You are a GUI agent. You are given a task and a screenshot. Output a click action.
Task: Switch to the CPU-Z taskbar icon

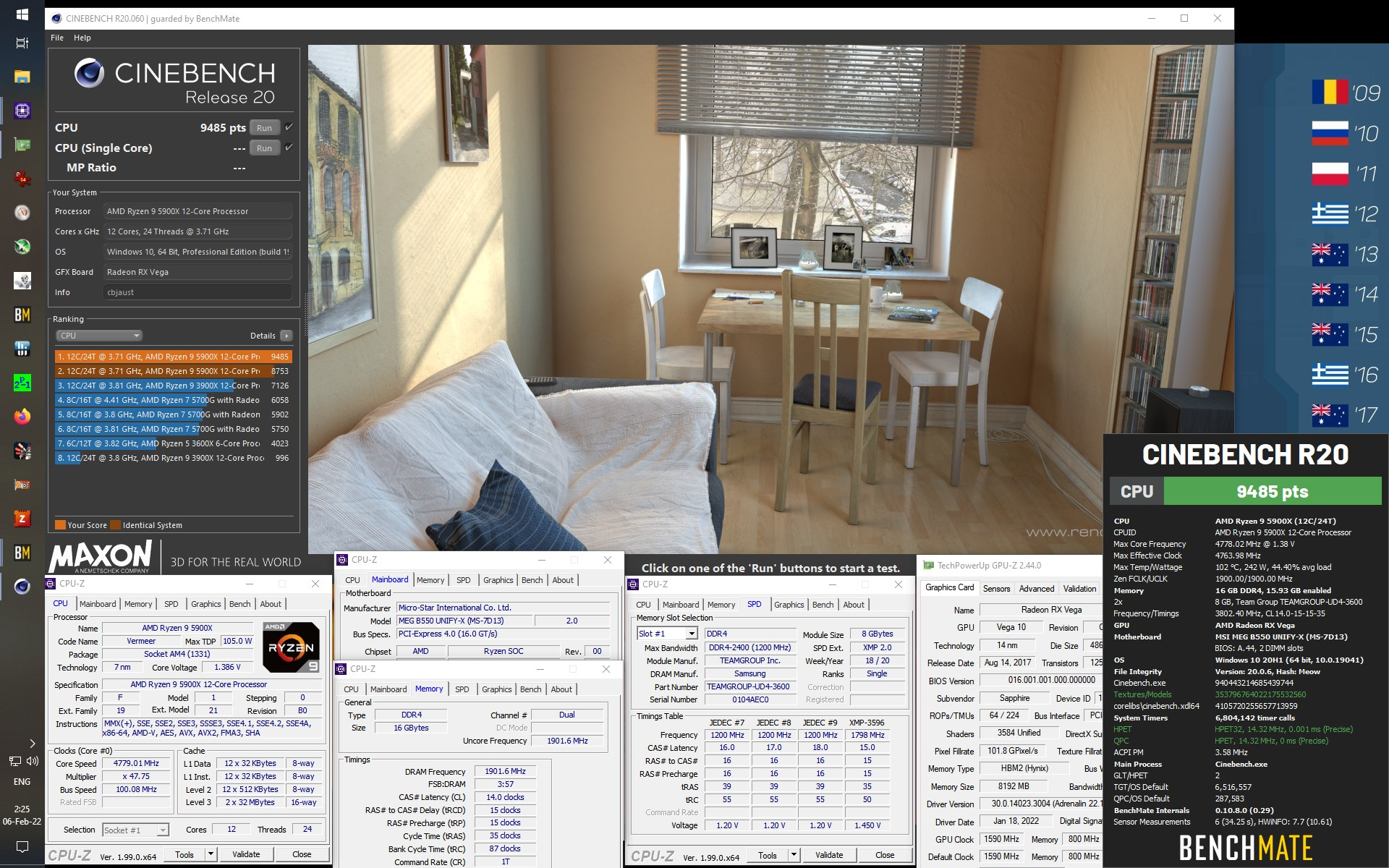tap(22, 111)
